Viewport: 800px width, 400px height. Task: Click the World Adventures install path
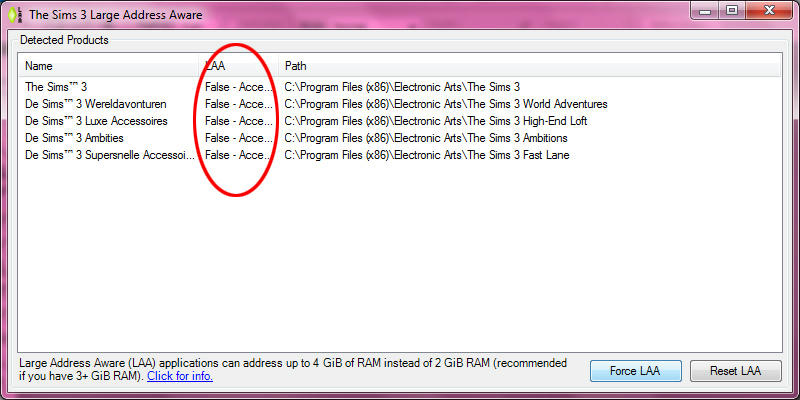(x=446, y=104)
